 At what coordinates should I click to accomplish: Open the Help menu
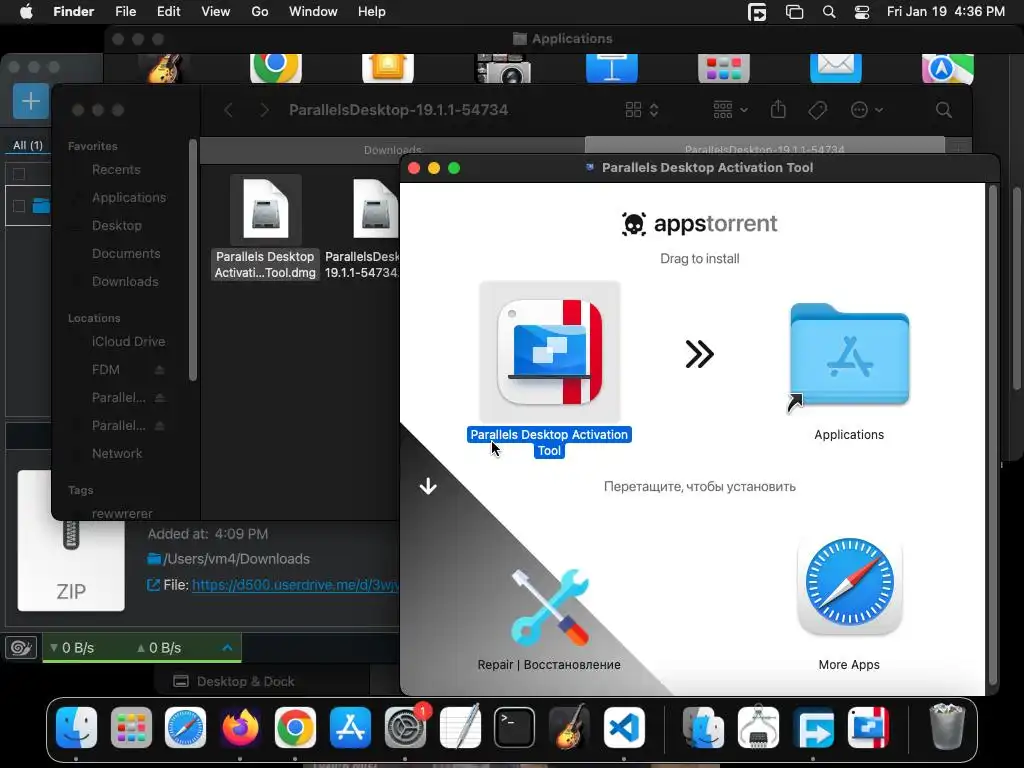372,12
